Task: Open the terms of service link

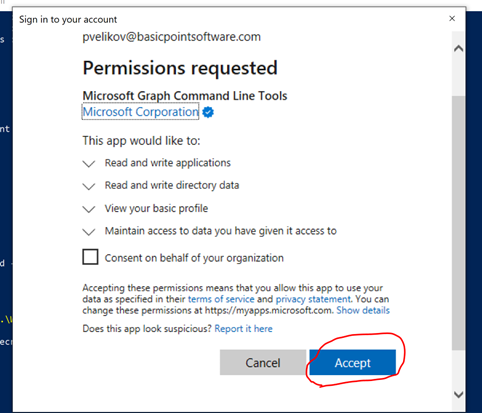Action: [221, 299]
